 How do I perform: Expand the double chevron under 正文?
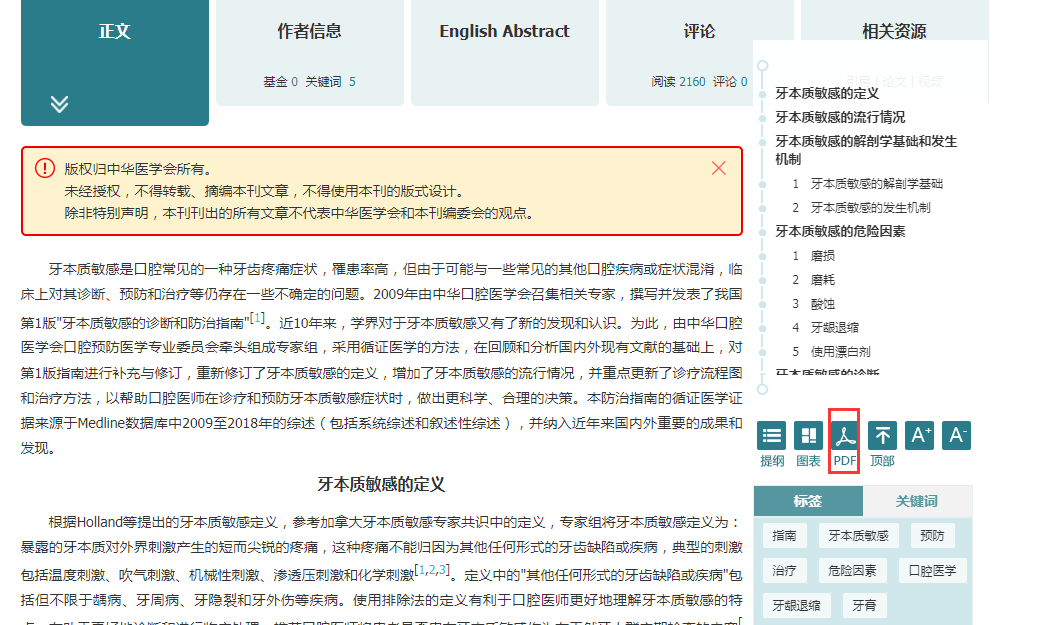59,103
